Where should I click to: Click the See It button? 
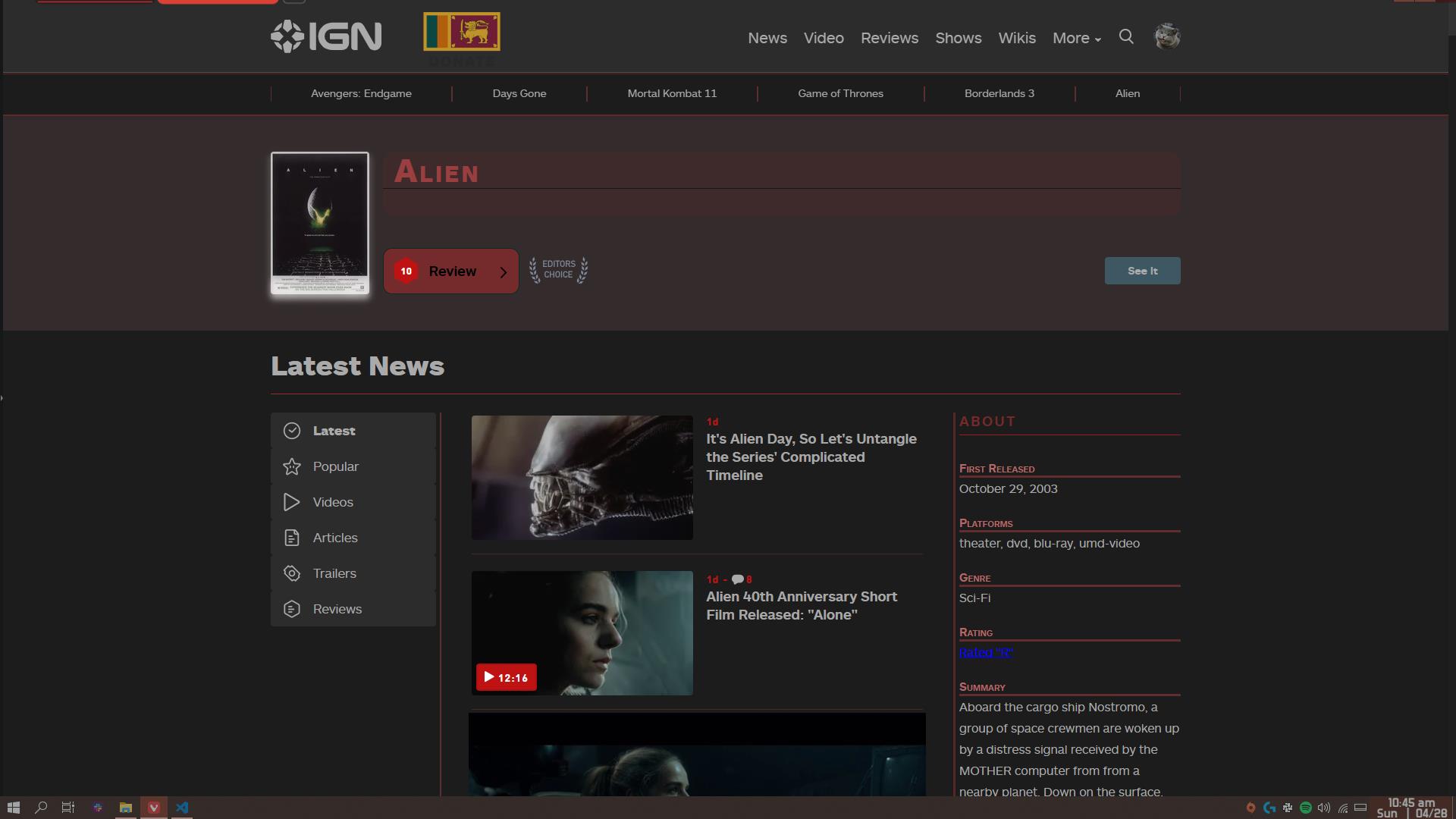click(1142, 271)
